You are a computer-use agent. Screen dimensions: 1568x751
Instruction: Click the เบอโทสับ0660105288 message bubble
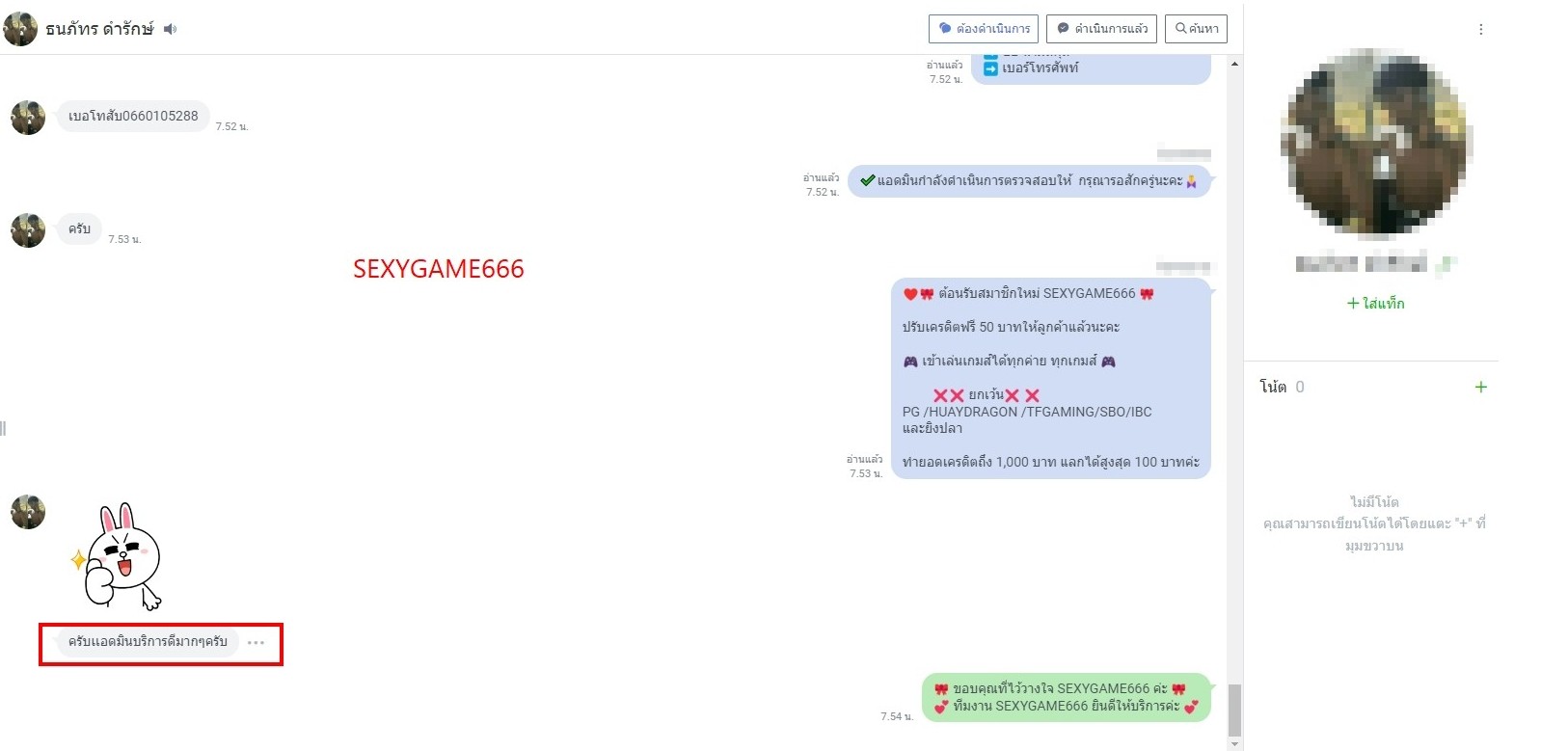pyautogui.click(x=133, y=117)
